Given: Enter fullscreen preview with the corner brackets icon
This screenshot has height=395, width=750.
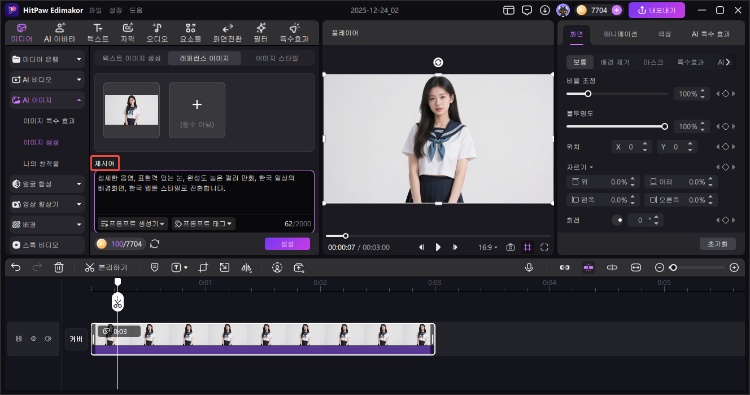Looking at the screenshot, I should tap(544, 247).
